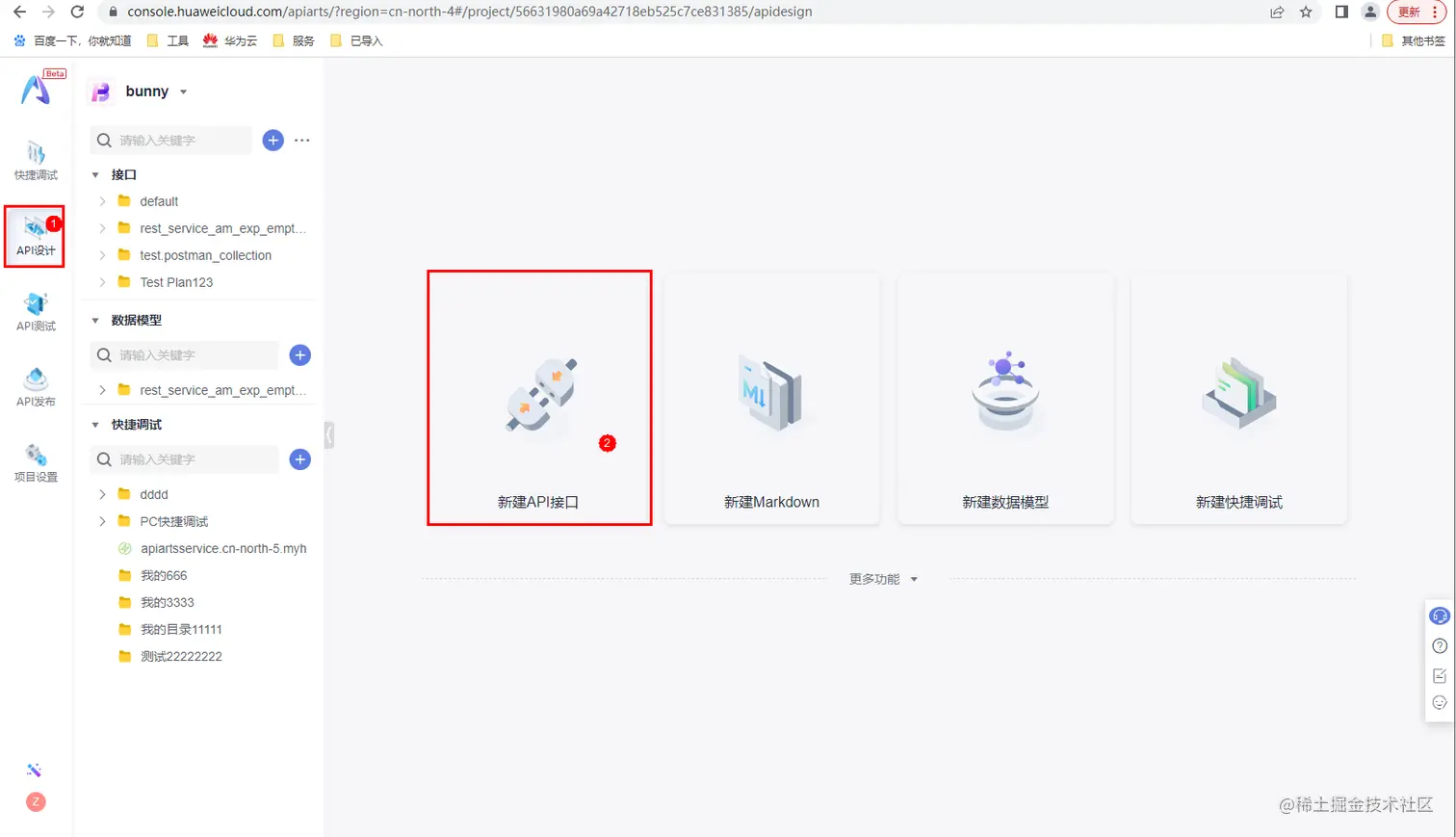
Task: Expand the test.postman_collection folder
Action: pos(103,255)
